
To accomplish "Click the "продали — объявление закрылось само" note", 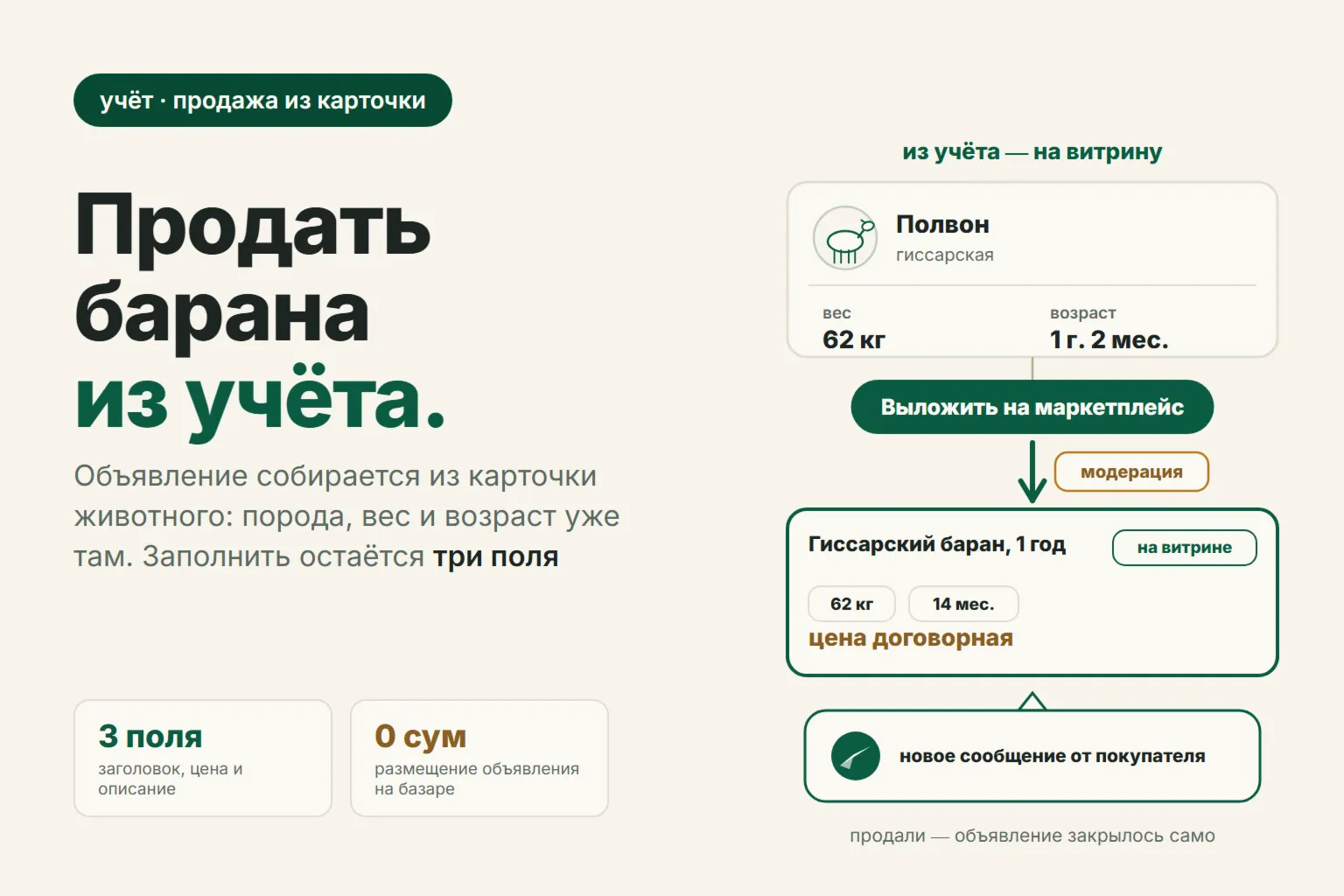I will [x=1032, y=836].
